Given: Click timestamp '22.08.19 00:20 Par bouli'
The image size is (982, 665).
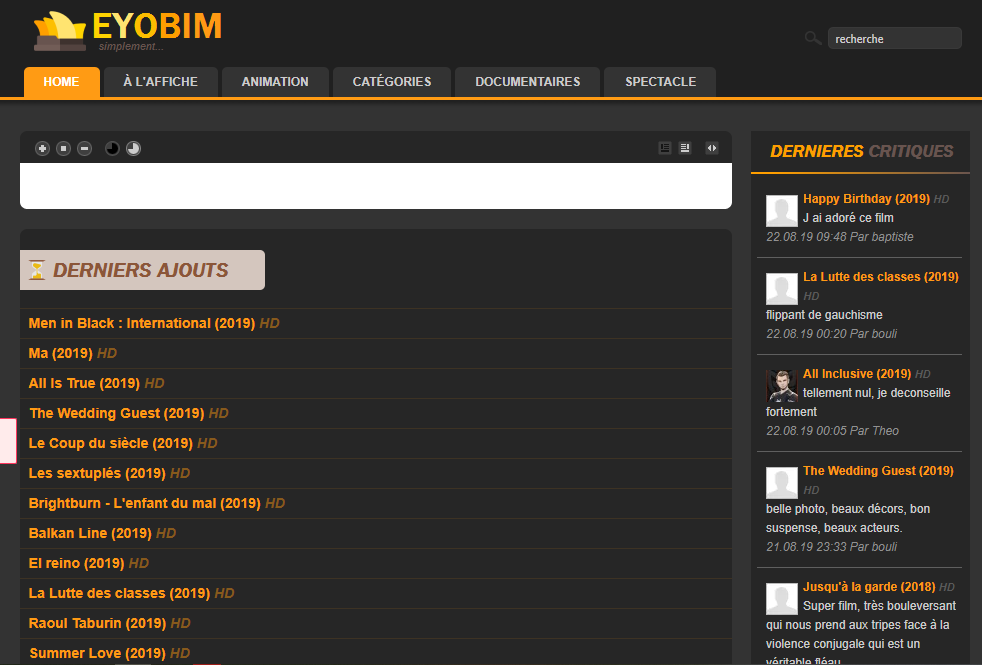Looking at the screenshot, I should (x=832, y=334).
